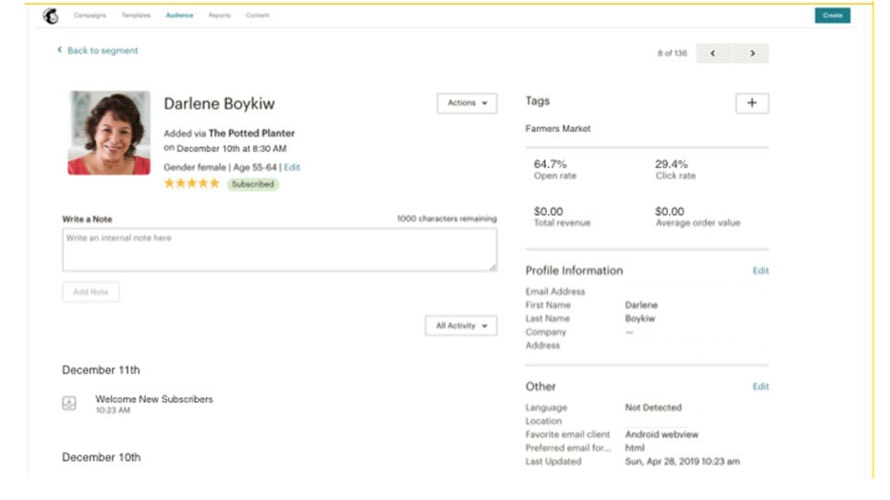Click the 64.7% open rate value
Viewport: 890px width, 500px height.
coord(550,164)
